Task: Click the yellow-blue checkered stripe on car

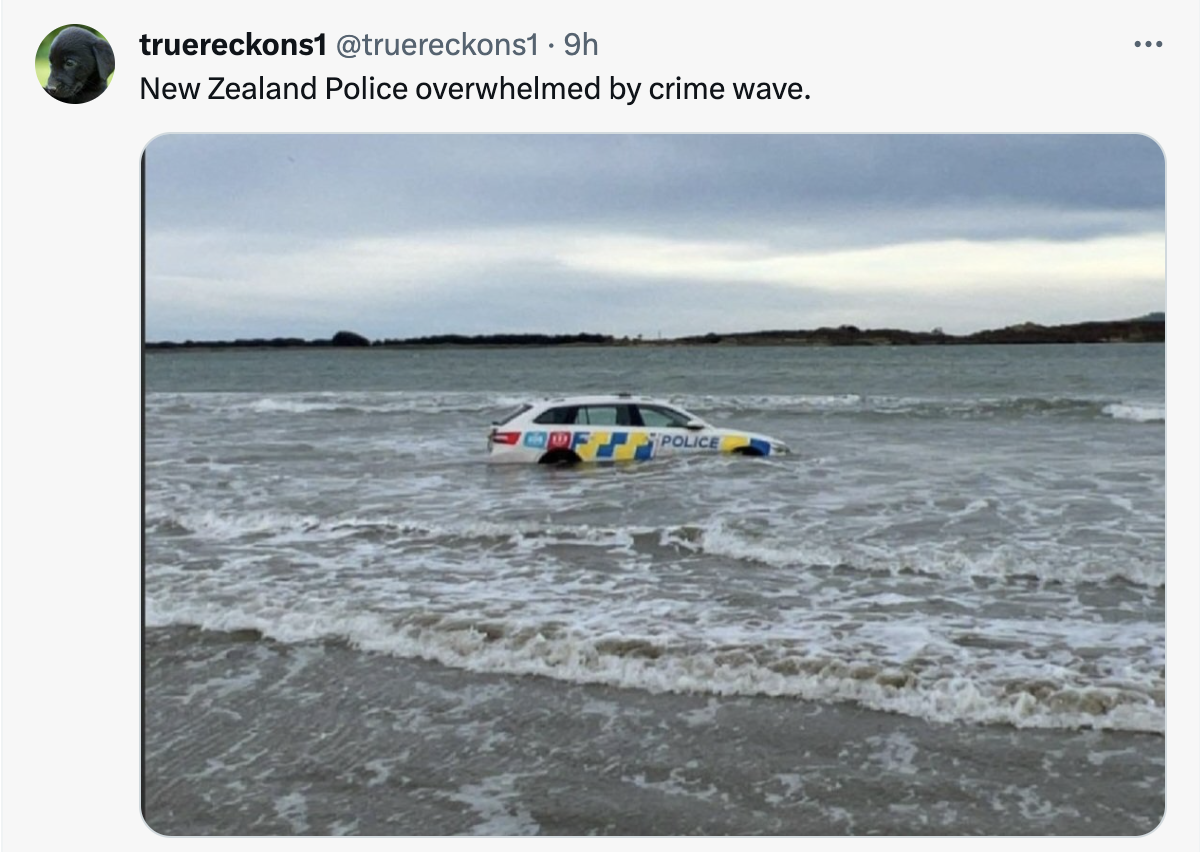Action: (615, 445)
